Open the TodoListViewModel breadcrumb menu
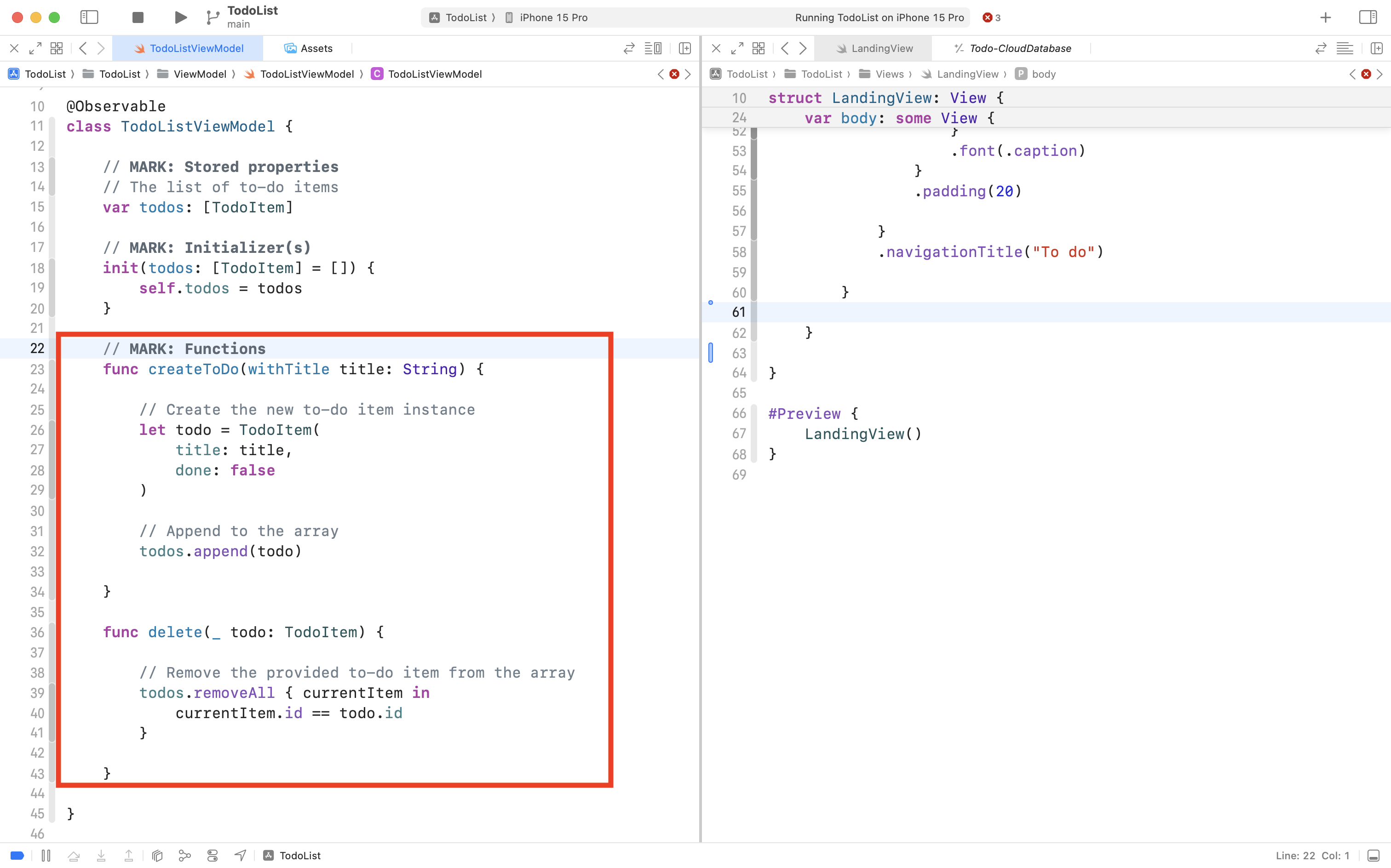Screen dimensions: 1391x868 point(435,74)
